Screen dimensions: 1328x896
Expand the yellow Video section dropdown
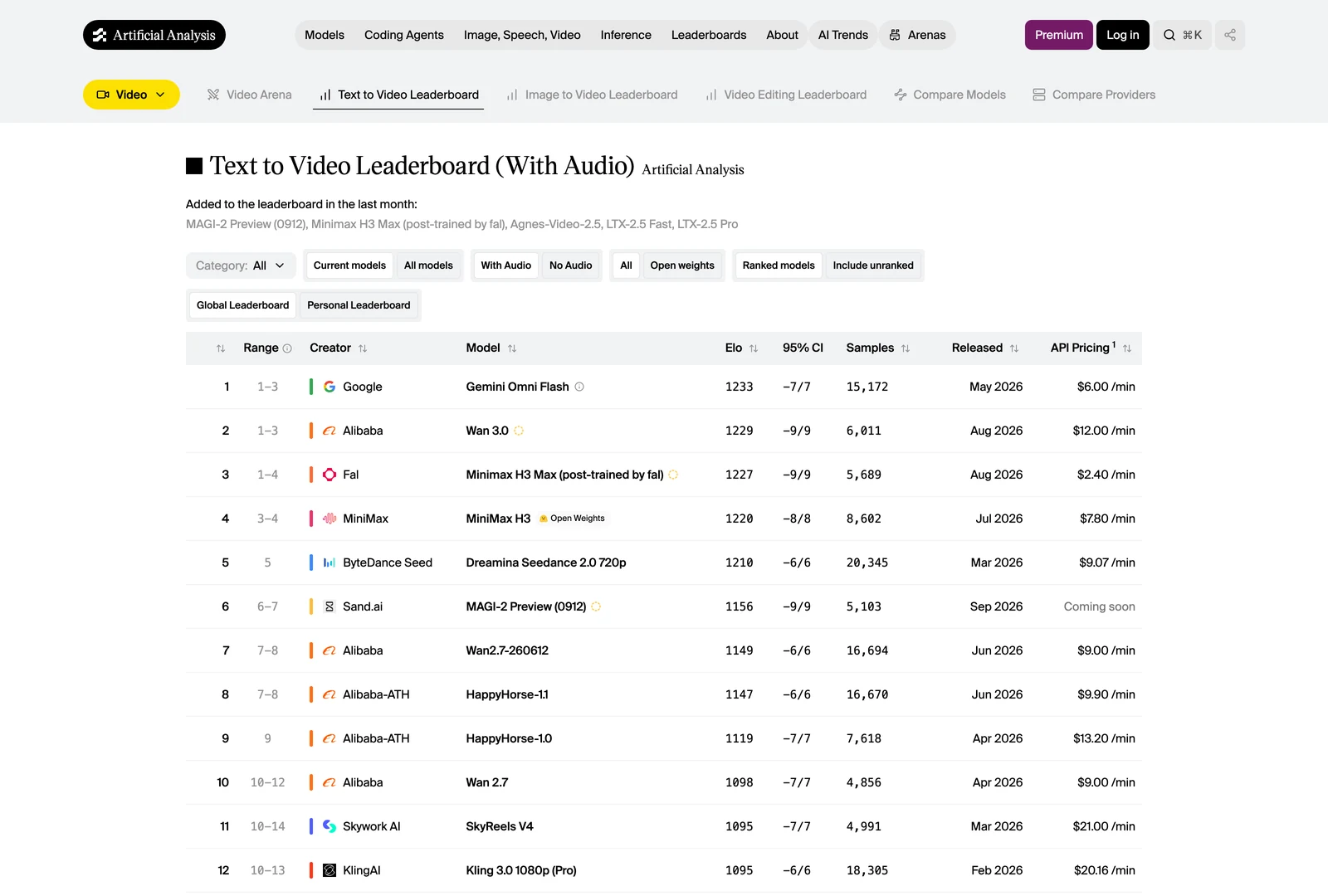pyautogui.click(x=131, y=95)
